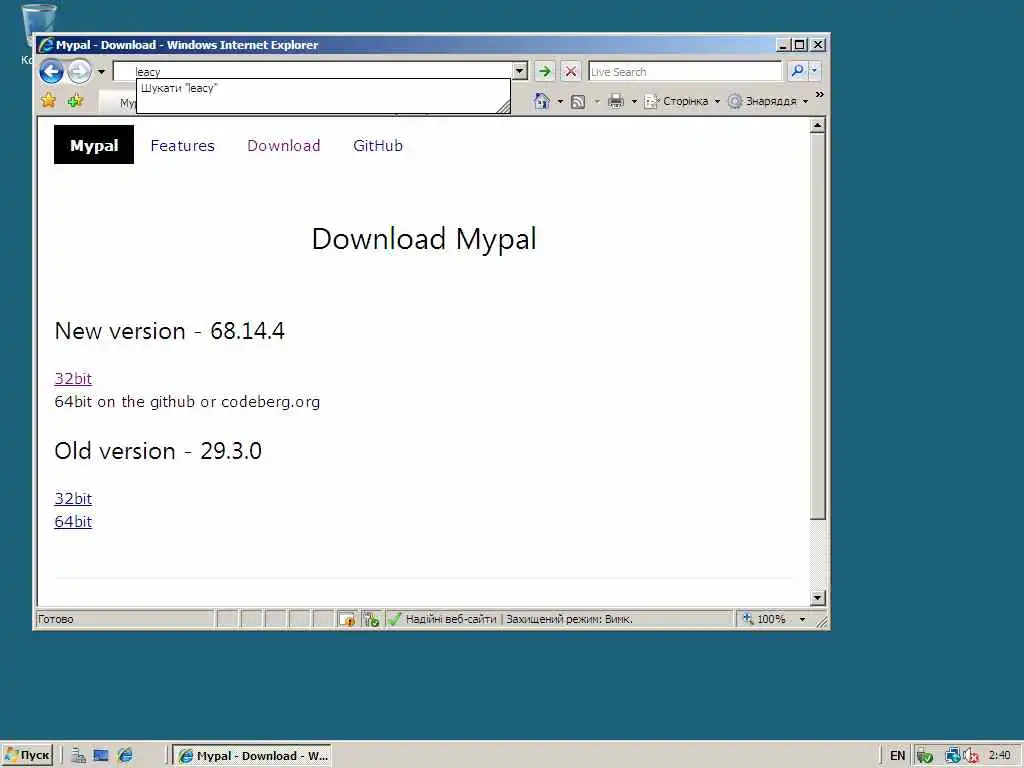Select Mypal - Download taskbar button
This screenshot has width=1024, height=768.
click(253, 756)
